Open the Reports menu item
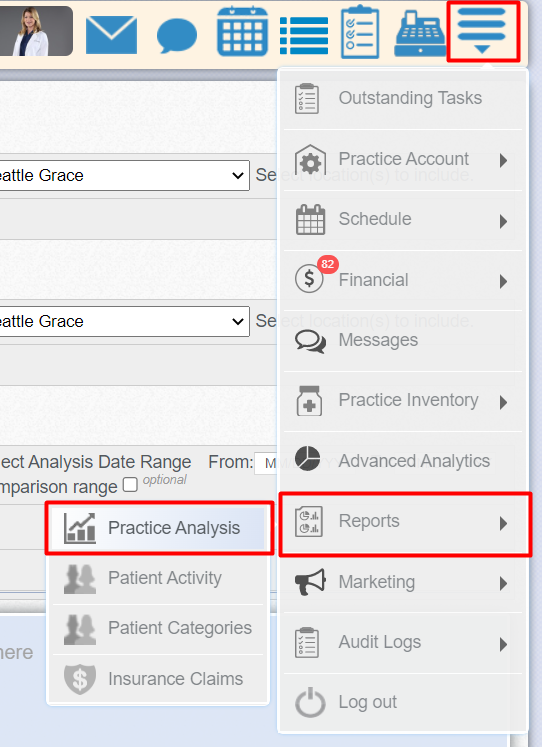The width and height of the screenshot is (542, 747). coord(403,523)
